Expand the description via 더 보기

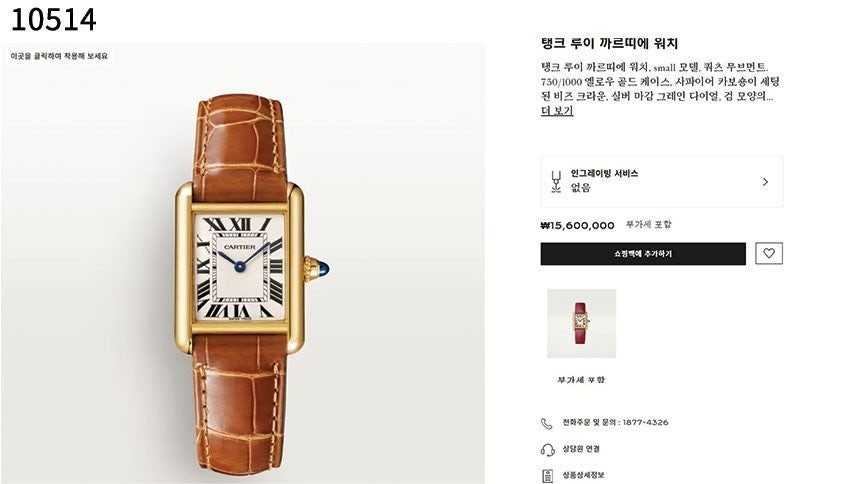coord(557,111)
